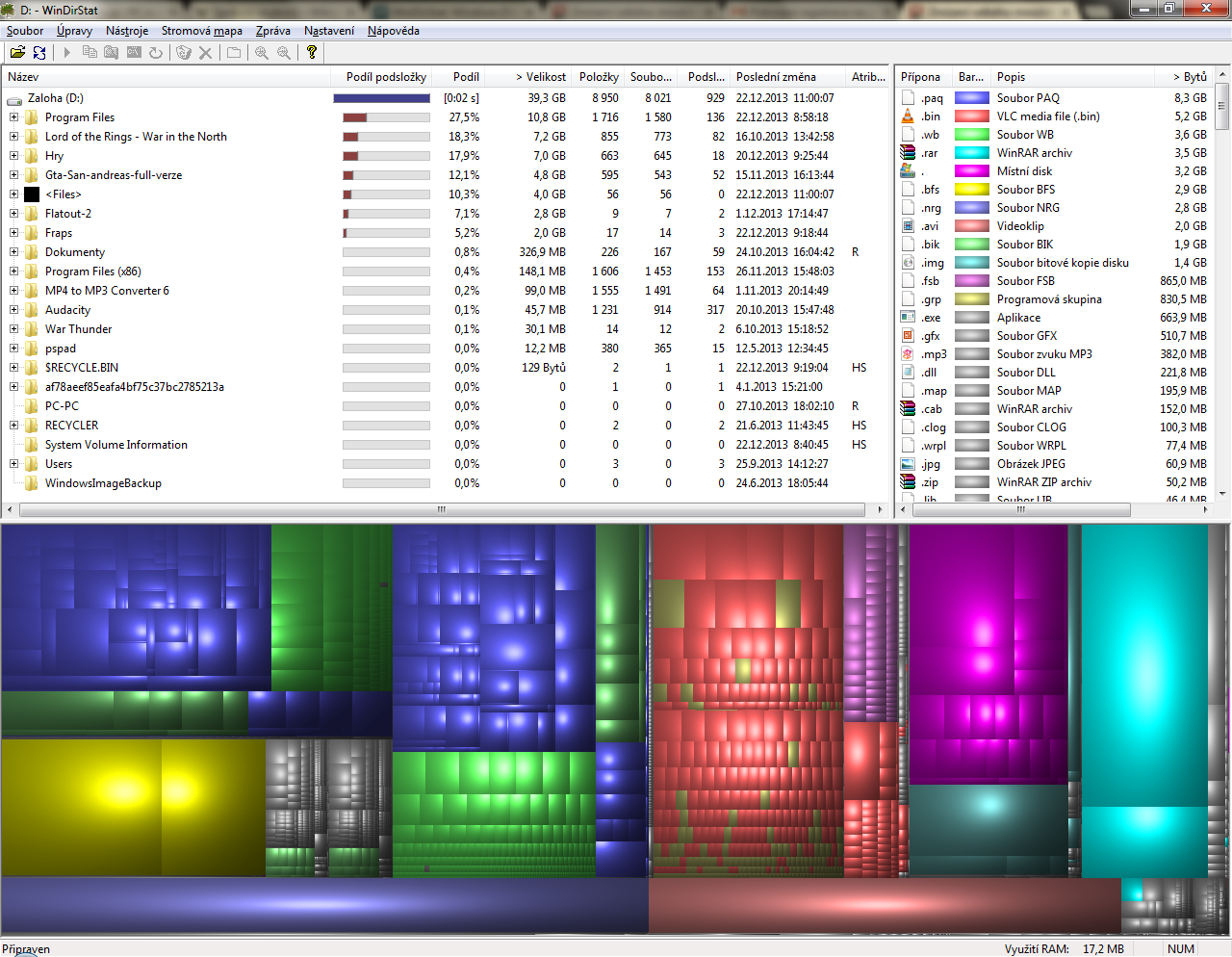Expand the Program Files folder
This screenshot has height=957, width=1232.
coord(13,117)
